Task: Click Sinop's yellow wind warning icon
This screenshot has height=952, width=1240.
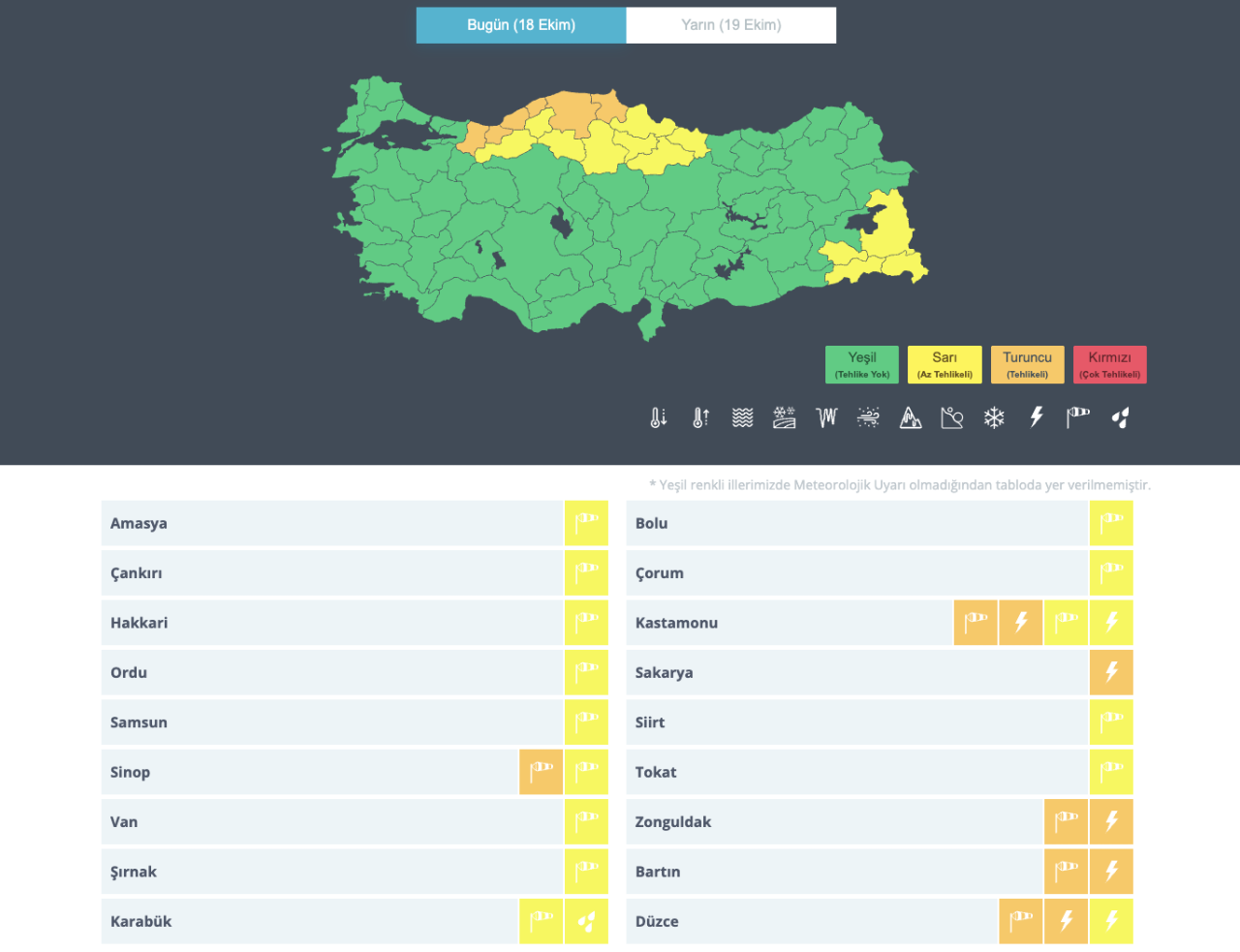Action: [x=587, y=772]
